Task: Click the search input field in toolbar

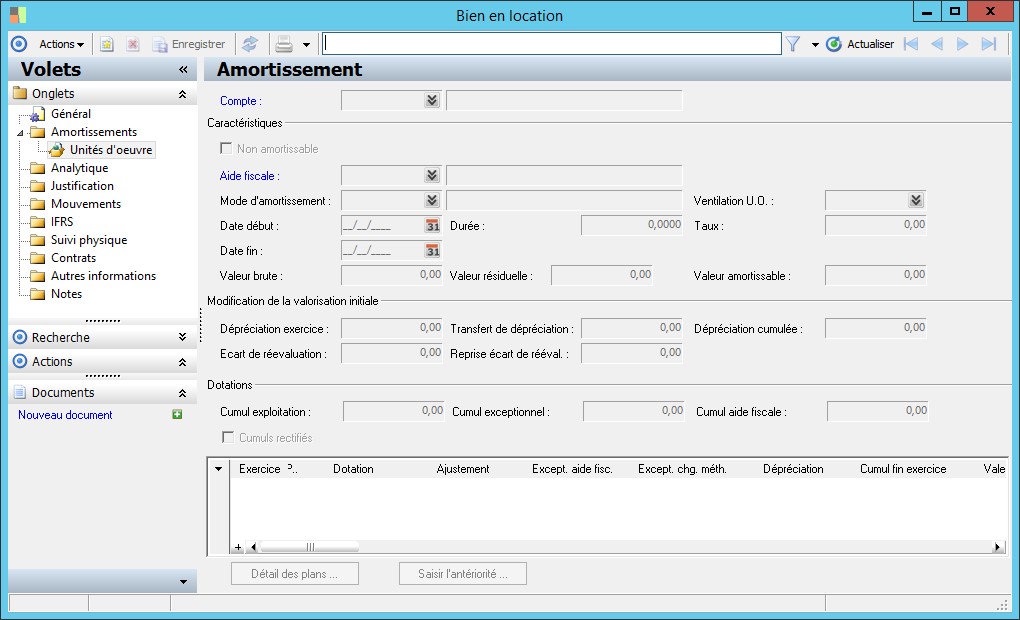Action: pyautogui.click(x=551, y=44)
